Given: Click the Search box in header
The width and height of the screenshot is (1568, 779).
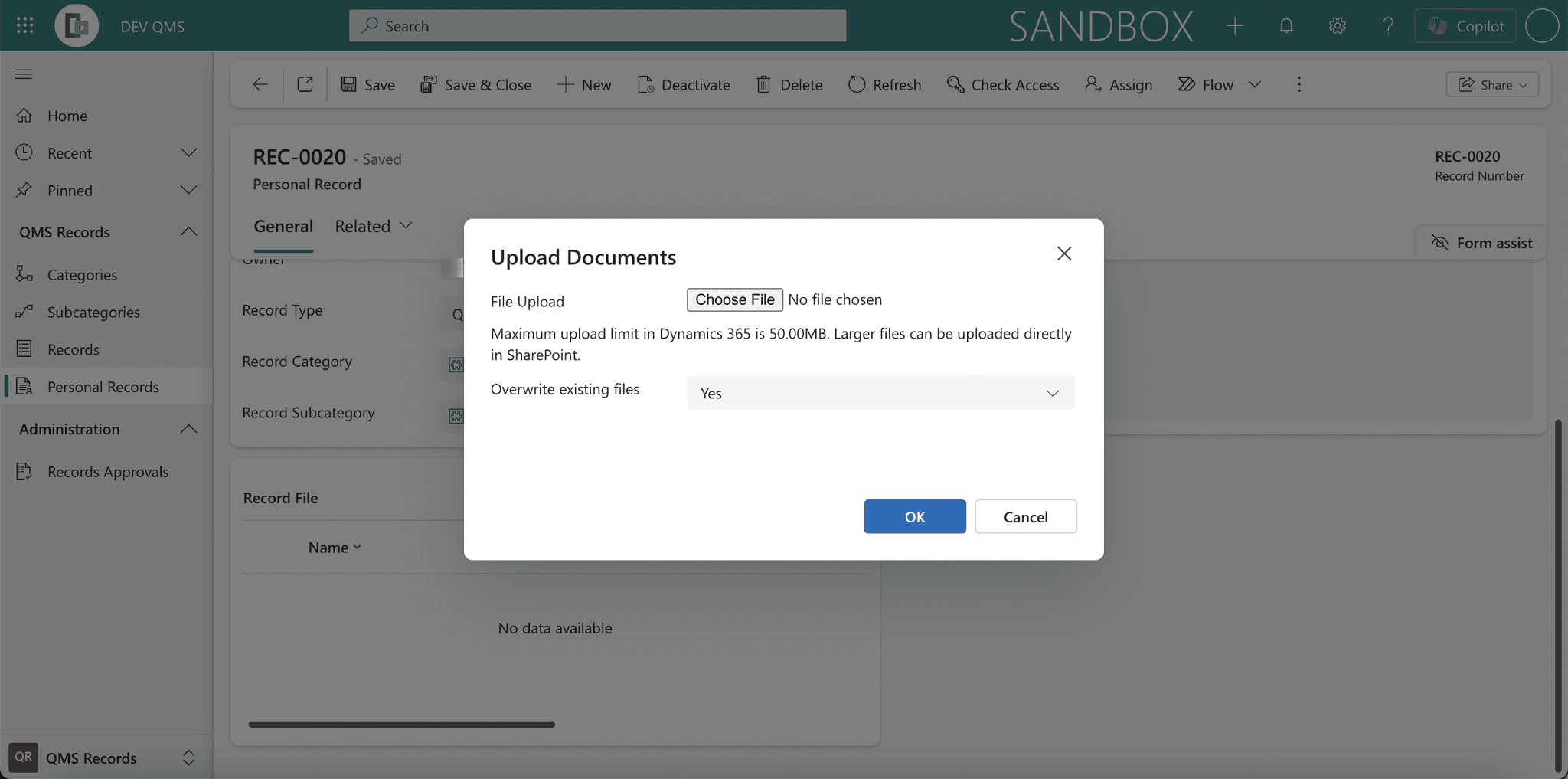Looking at the screenshot, I should coord(597,25).
